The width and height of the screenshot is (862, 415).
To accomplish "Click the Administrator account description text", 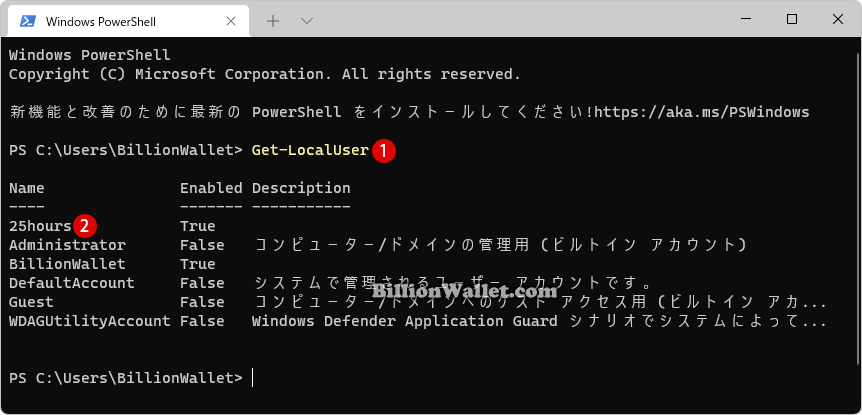I will [x=501, y=245].
